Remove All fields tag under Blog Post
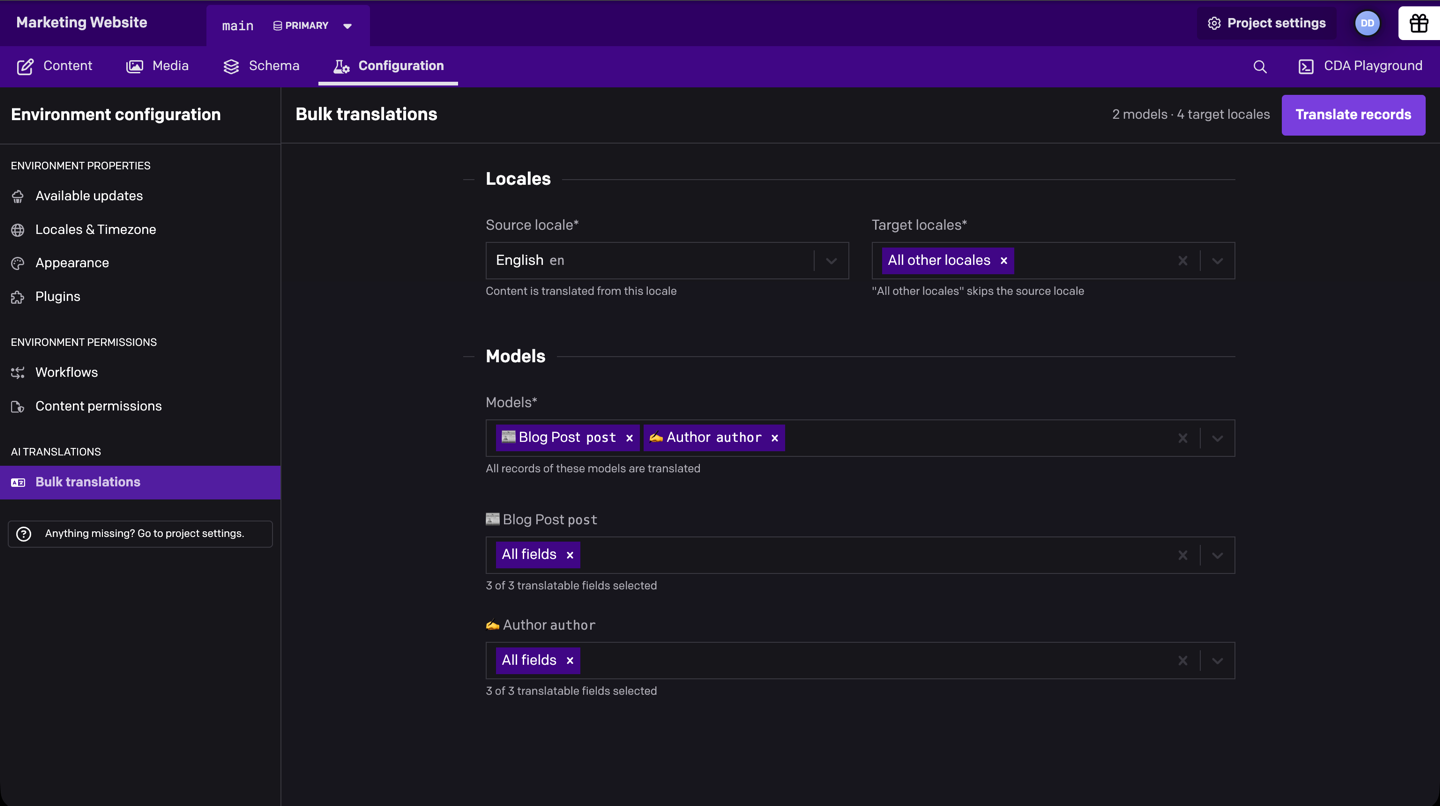 (570, 555)
